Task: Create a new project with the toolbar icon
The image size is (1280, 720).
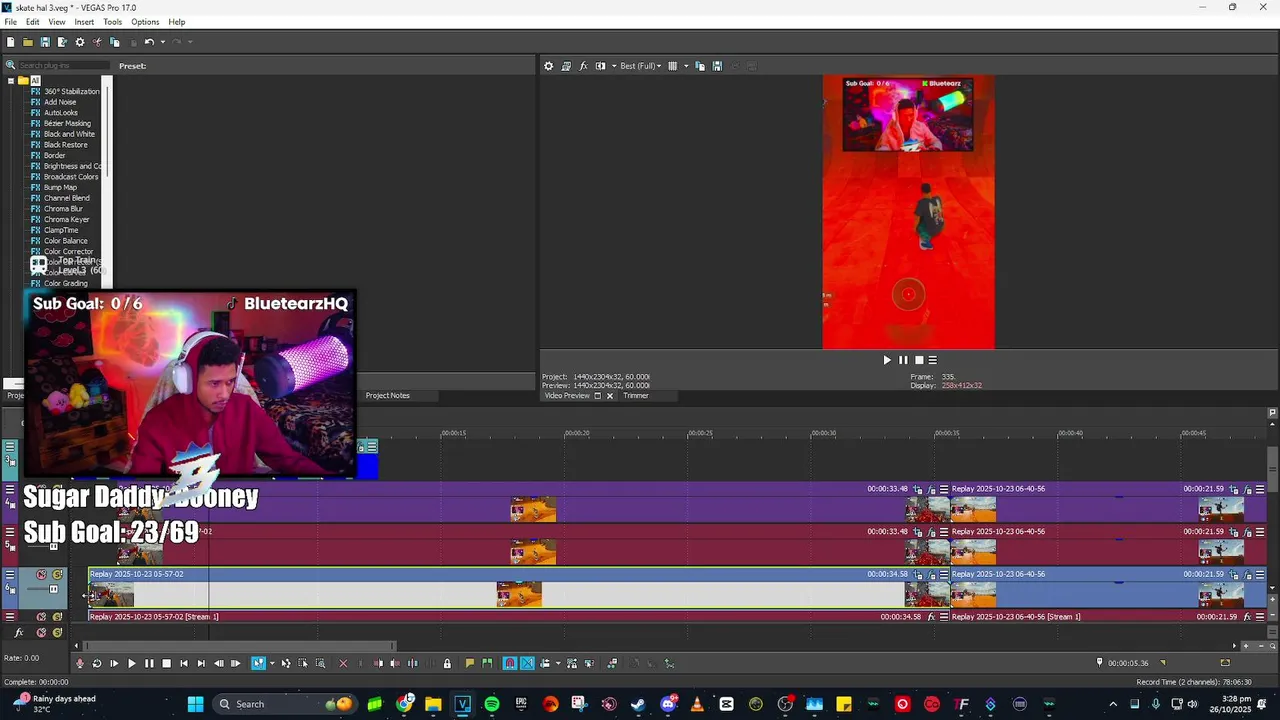Action: [11, 42]
